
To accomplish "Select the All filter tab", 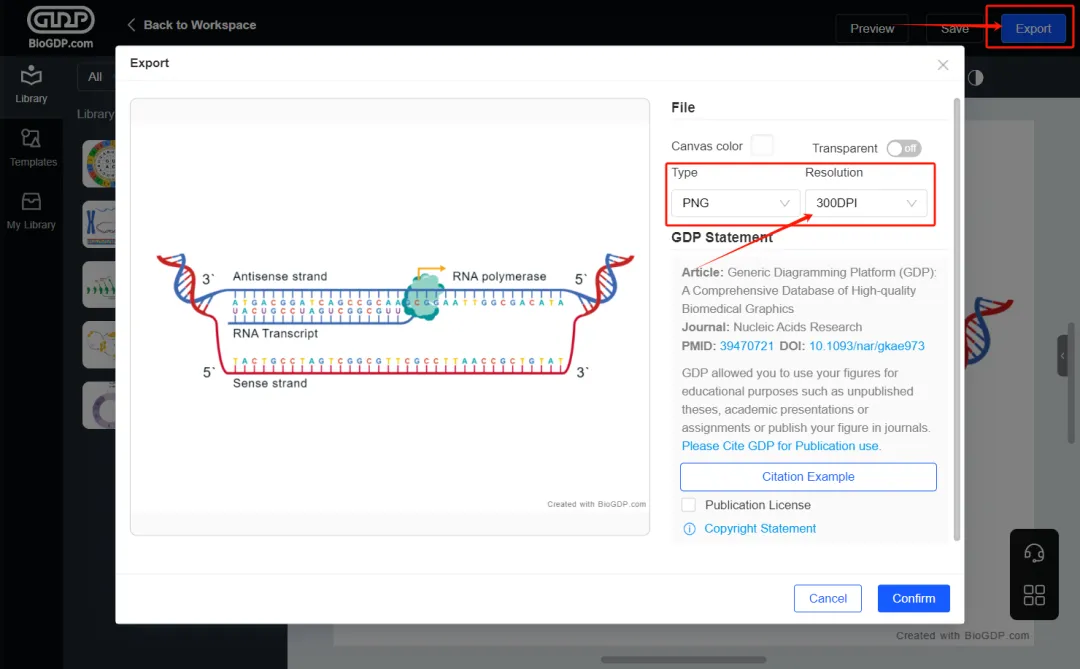I will click(95, 77).
